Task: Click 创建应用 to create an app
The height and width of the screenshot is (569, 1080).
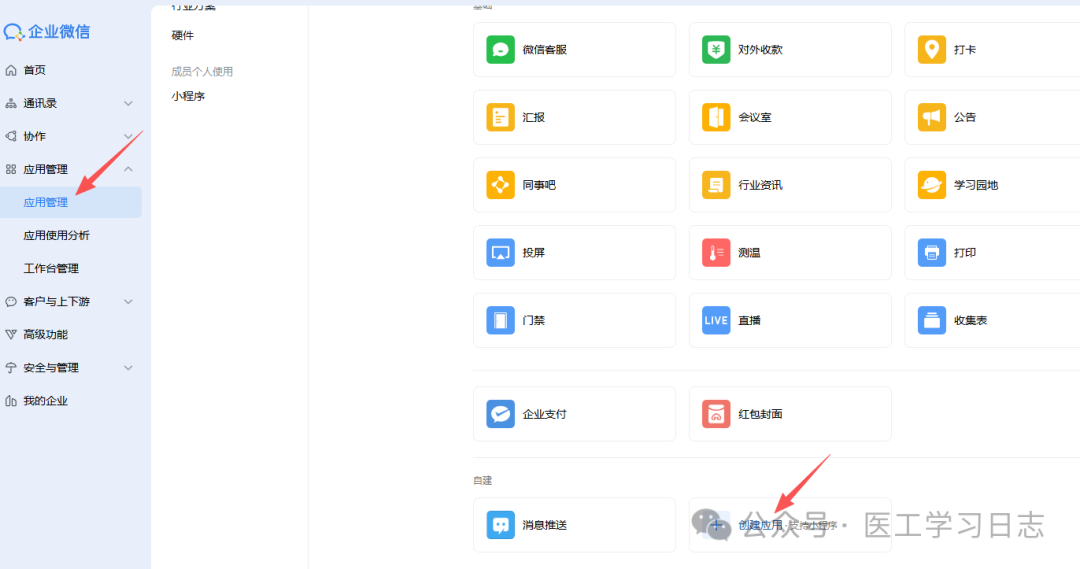Action: pos(760,525)
